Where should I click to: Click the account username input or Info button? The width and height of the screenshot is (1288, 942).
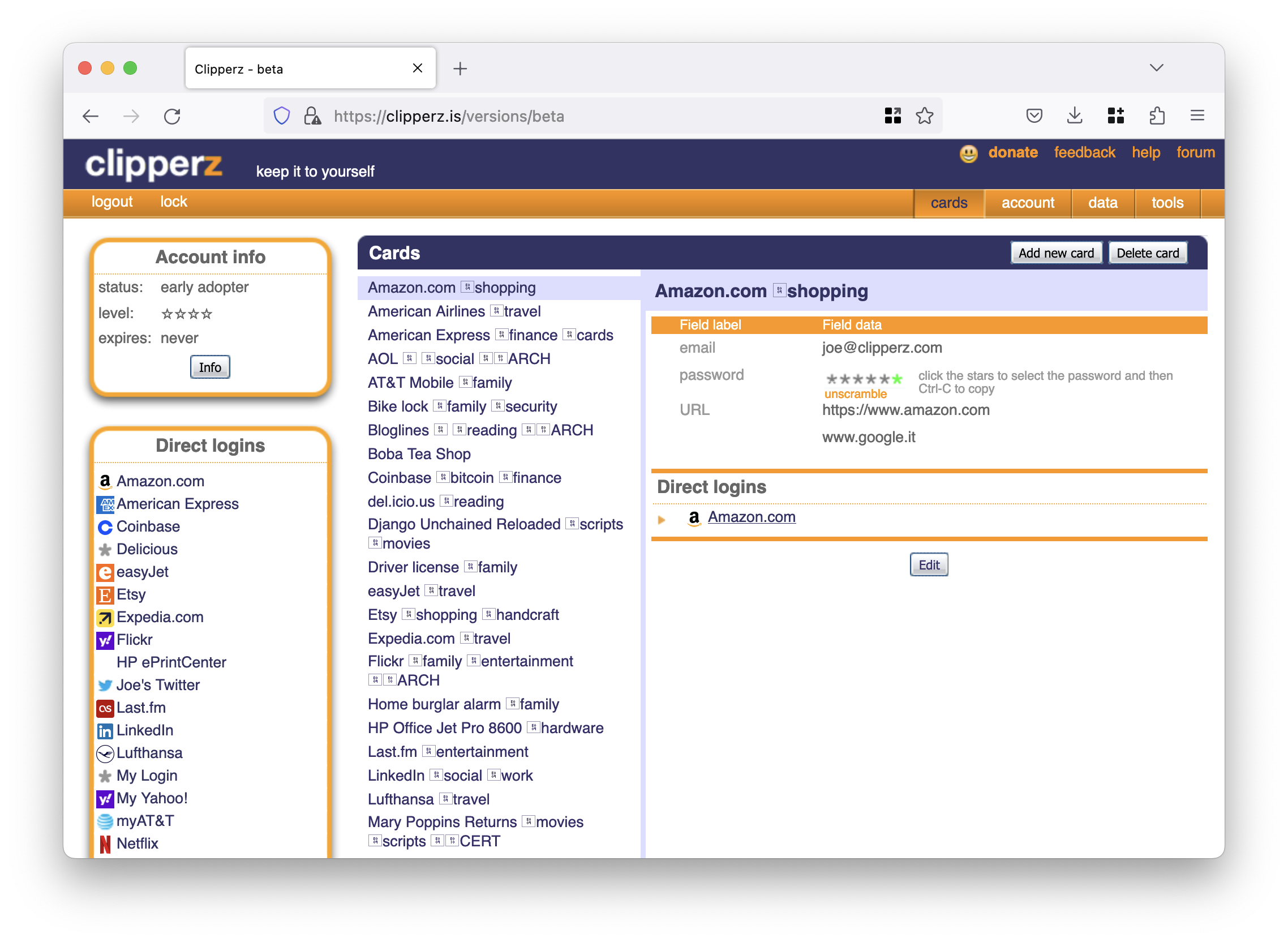(x=210, y=367)
